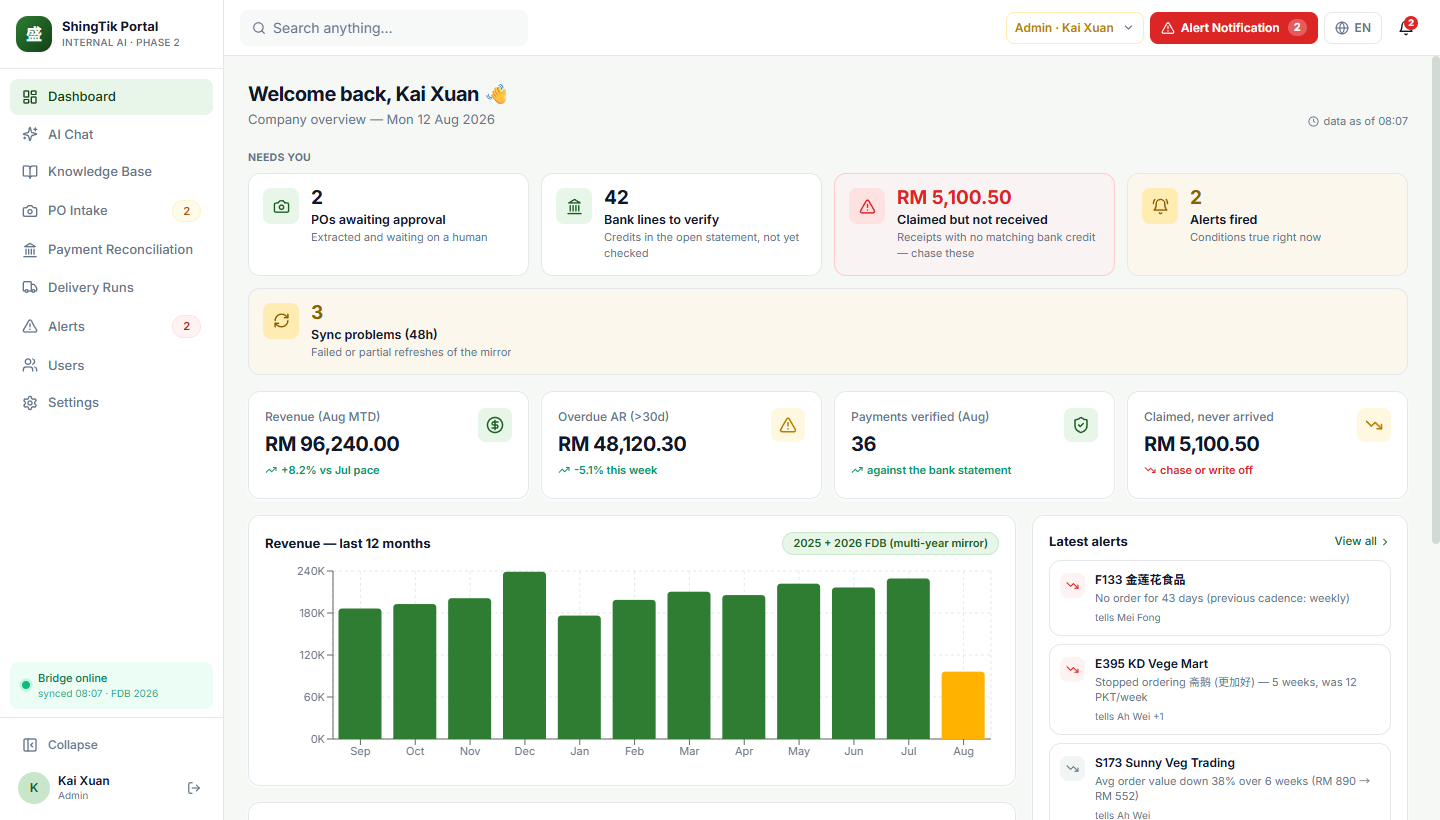1440x820 pixels.
Task: Click the AI Chat sparkle icon
Action: tap(30, 134)
